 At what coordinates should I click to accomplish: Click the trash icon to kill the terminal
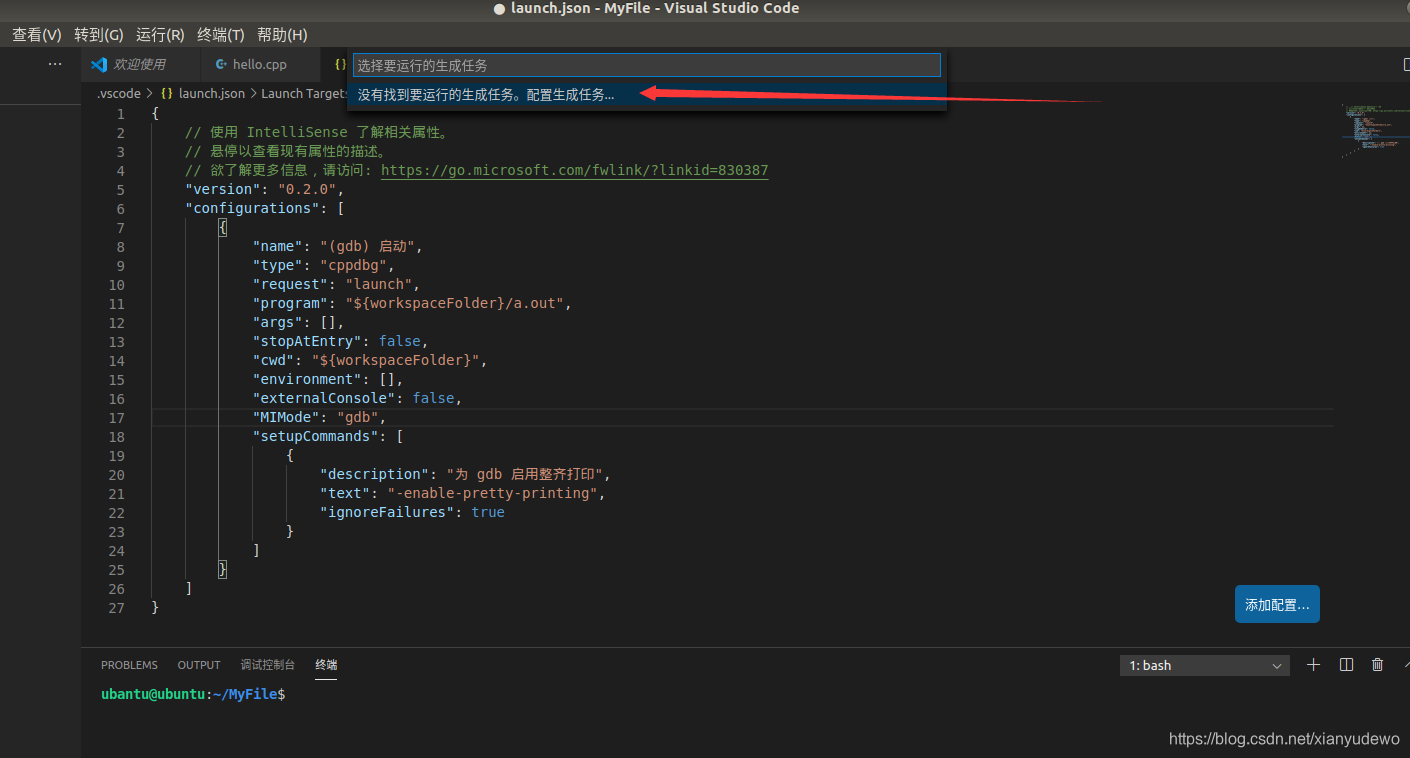[1378, 665]
